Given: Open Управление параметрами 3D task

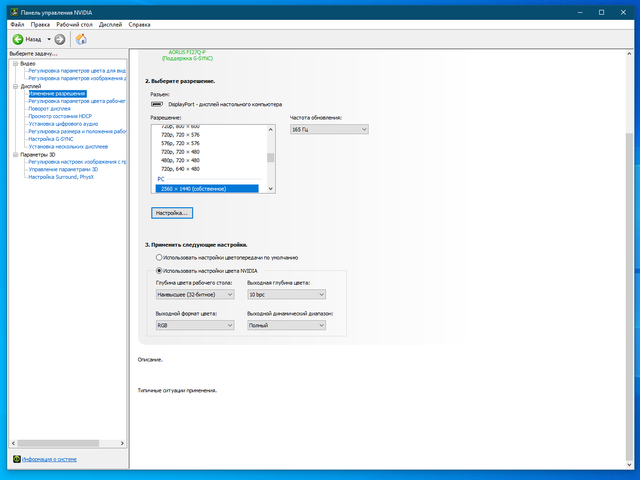Looking at the screenshot, I should pyautogui.click(x=63, y=169).
